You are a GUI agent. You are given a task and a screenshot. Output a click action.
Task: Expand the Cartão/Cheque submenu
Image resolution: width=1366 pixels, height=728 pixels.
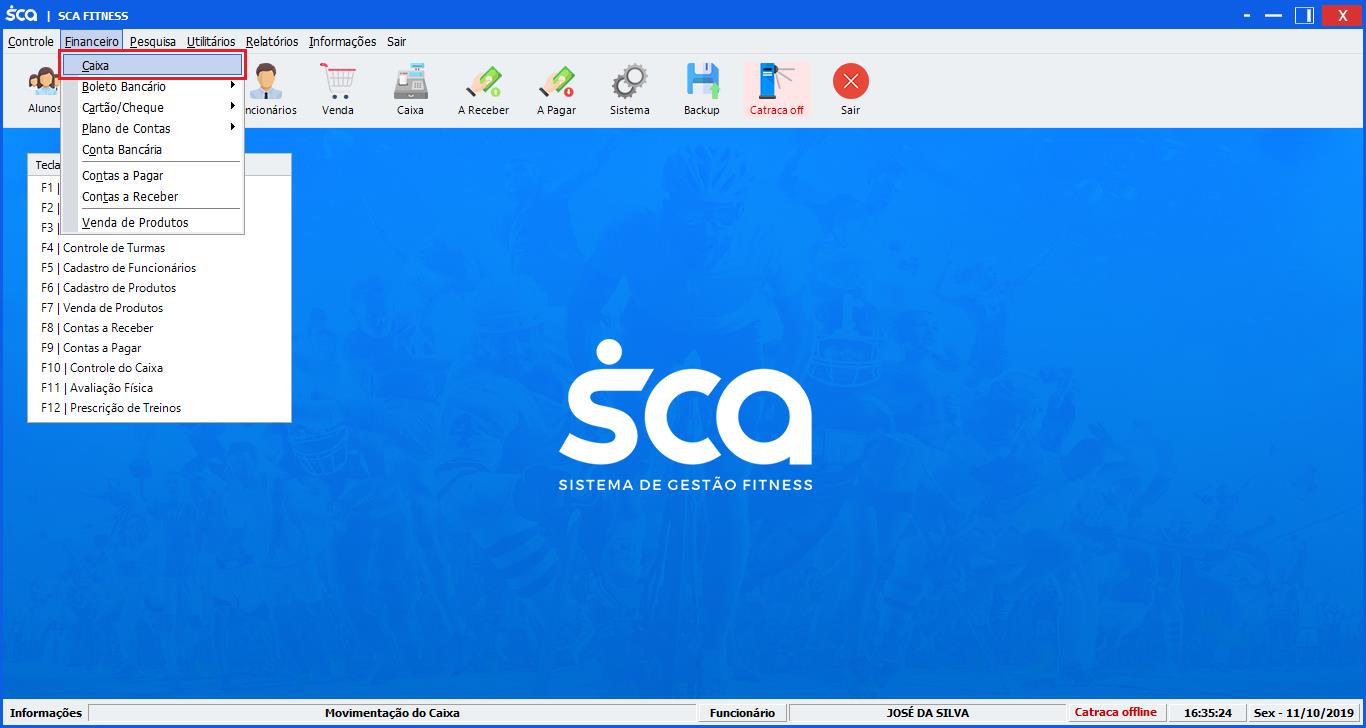tap(153, 108)
